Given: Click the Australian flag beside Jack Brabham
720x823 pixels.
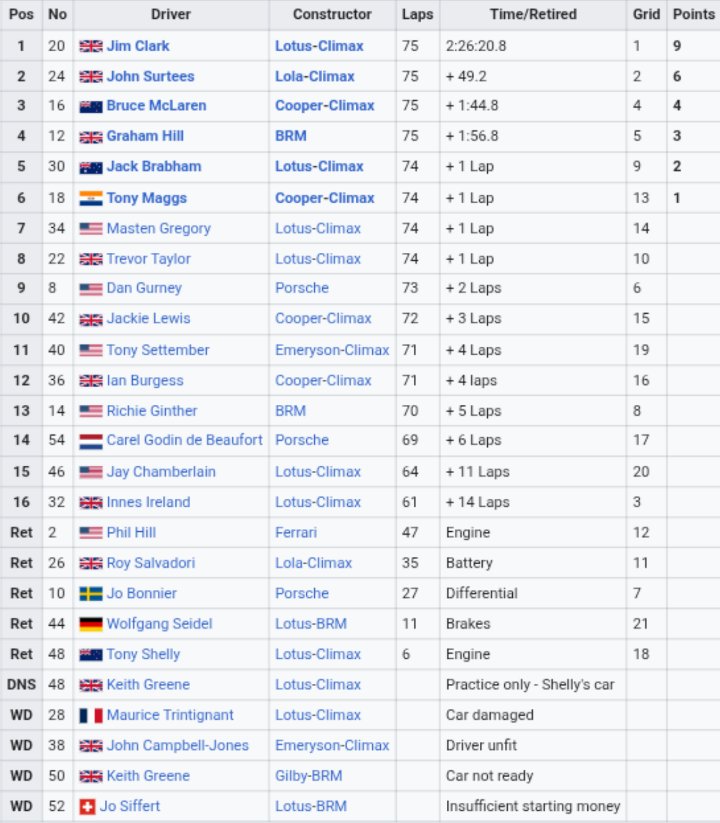Looking at the screenshot, I should 91,167.
